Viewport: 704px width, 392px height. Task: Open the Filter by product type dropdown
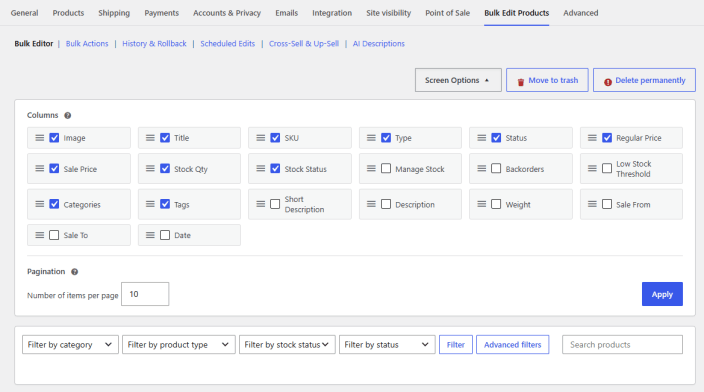click(179, 344)
